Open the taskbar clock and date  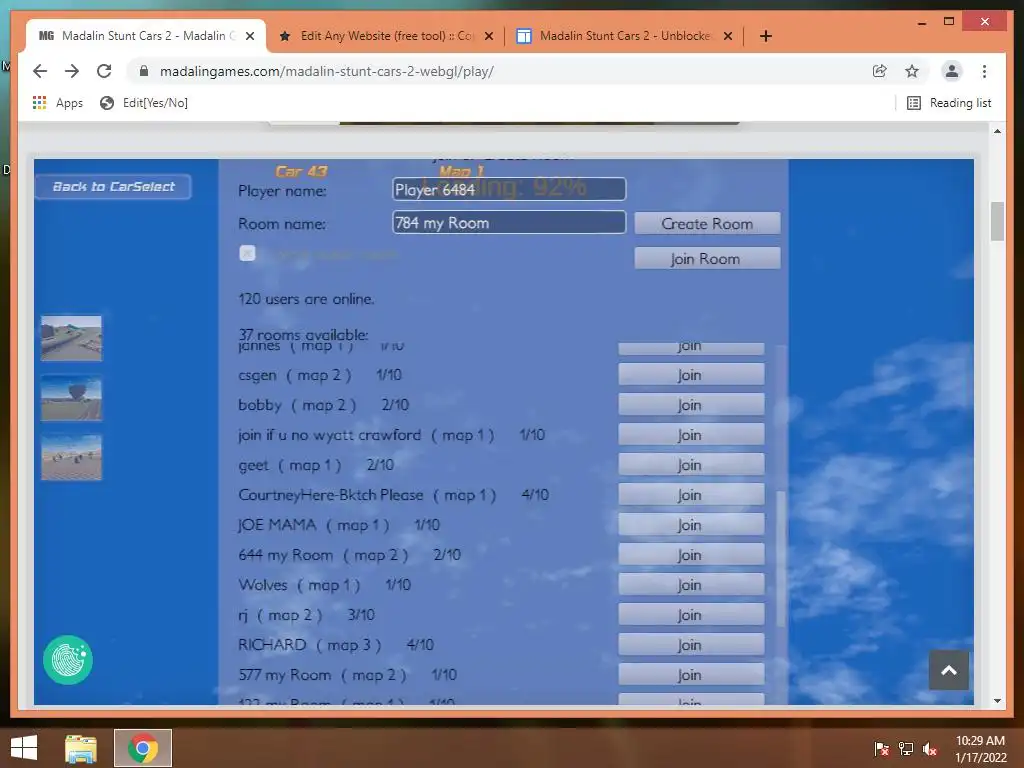(x=980, y=749)
